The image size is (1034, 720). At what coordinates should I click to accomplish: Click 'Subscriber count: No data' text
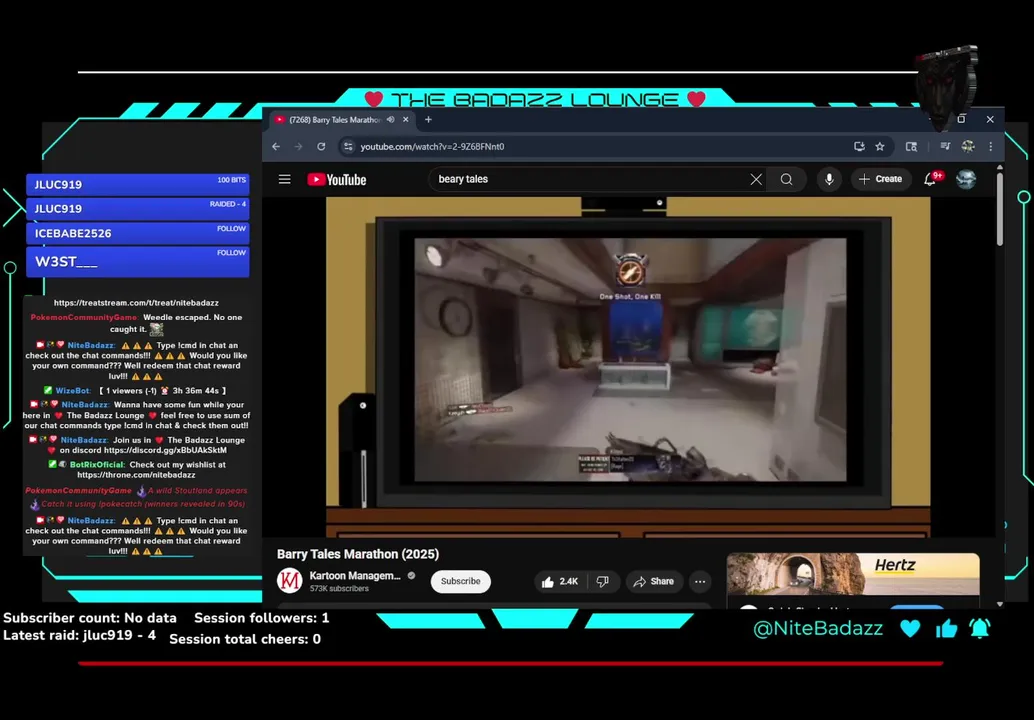90,618
